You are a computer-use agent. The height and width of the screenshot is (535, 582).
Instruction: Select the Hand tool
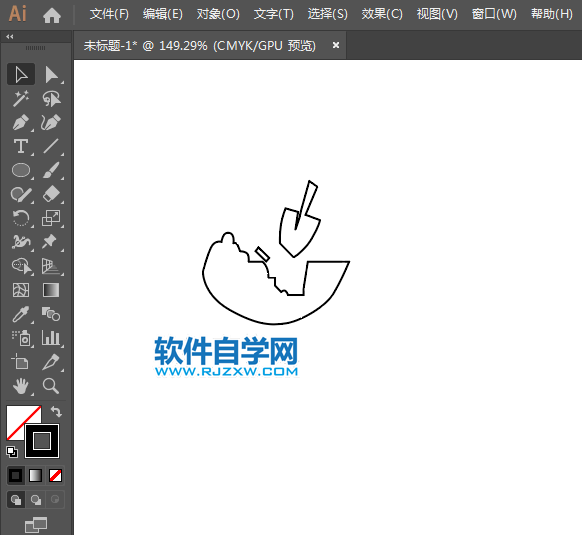(x=21, y=386)
